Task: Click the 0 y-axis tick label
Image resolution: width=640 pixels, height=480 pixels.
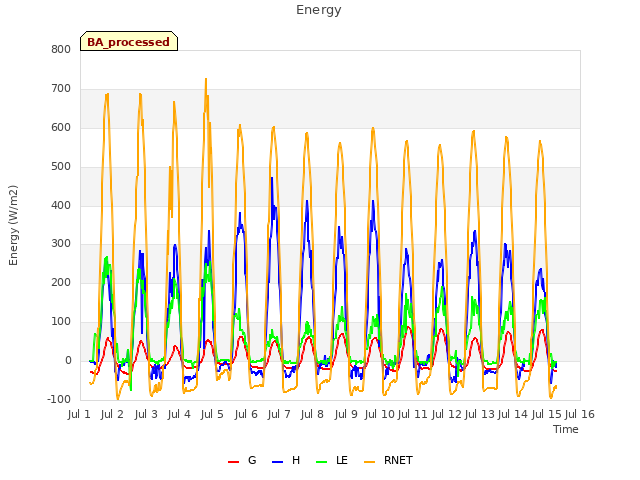Action: (x=68, y=361)
